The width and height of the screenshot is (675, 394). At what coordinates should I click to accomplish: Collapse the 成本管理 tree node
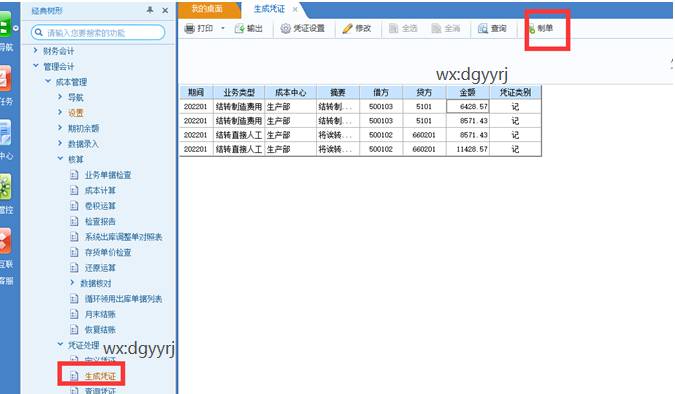48,81
